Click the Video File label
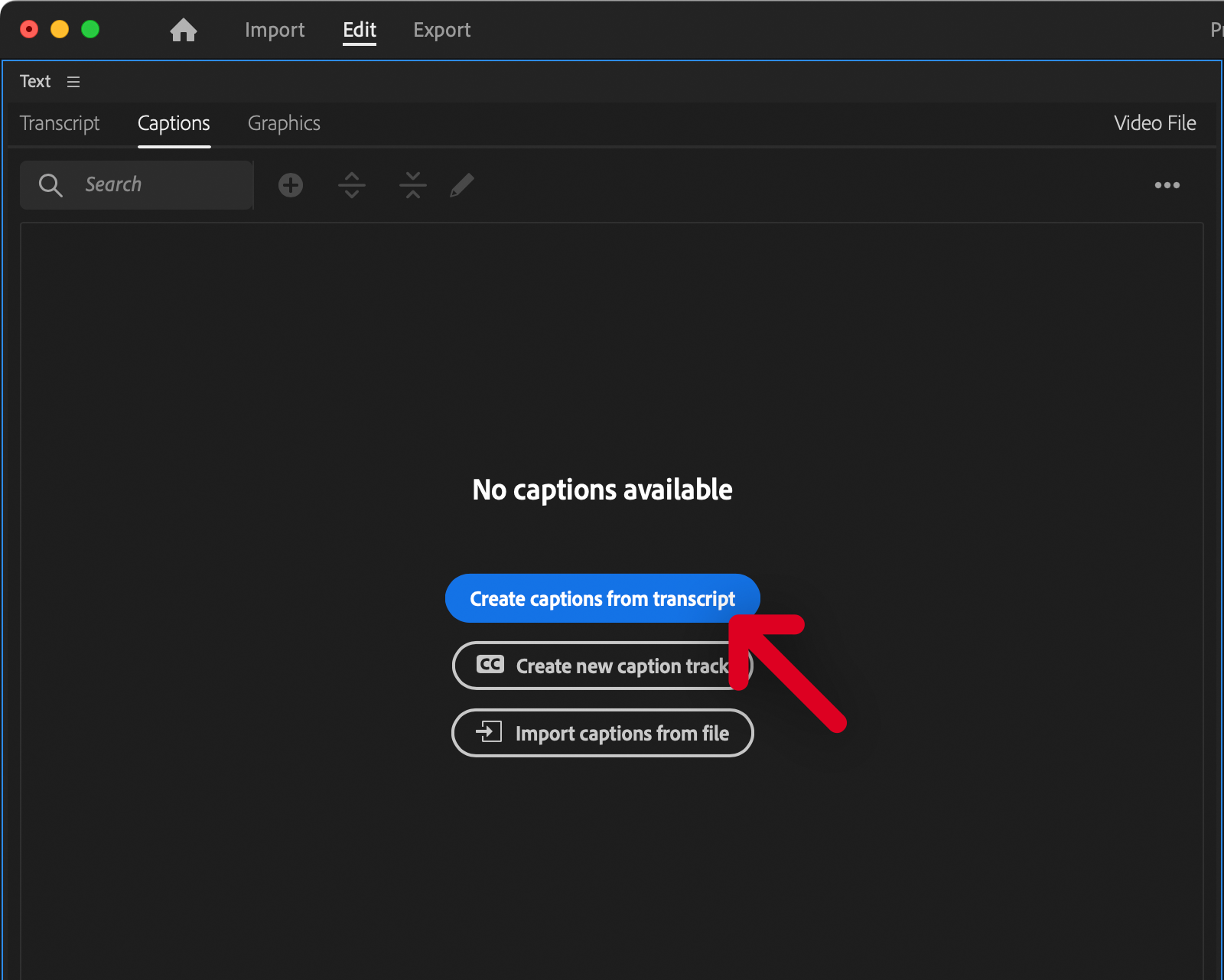The width and height of the screenshot is (1224, 980). coord(1154,123)
